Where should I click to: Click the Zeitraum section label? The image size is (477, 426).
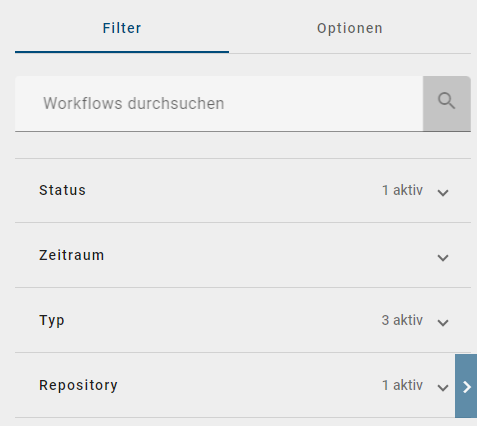72,255
